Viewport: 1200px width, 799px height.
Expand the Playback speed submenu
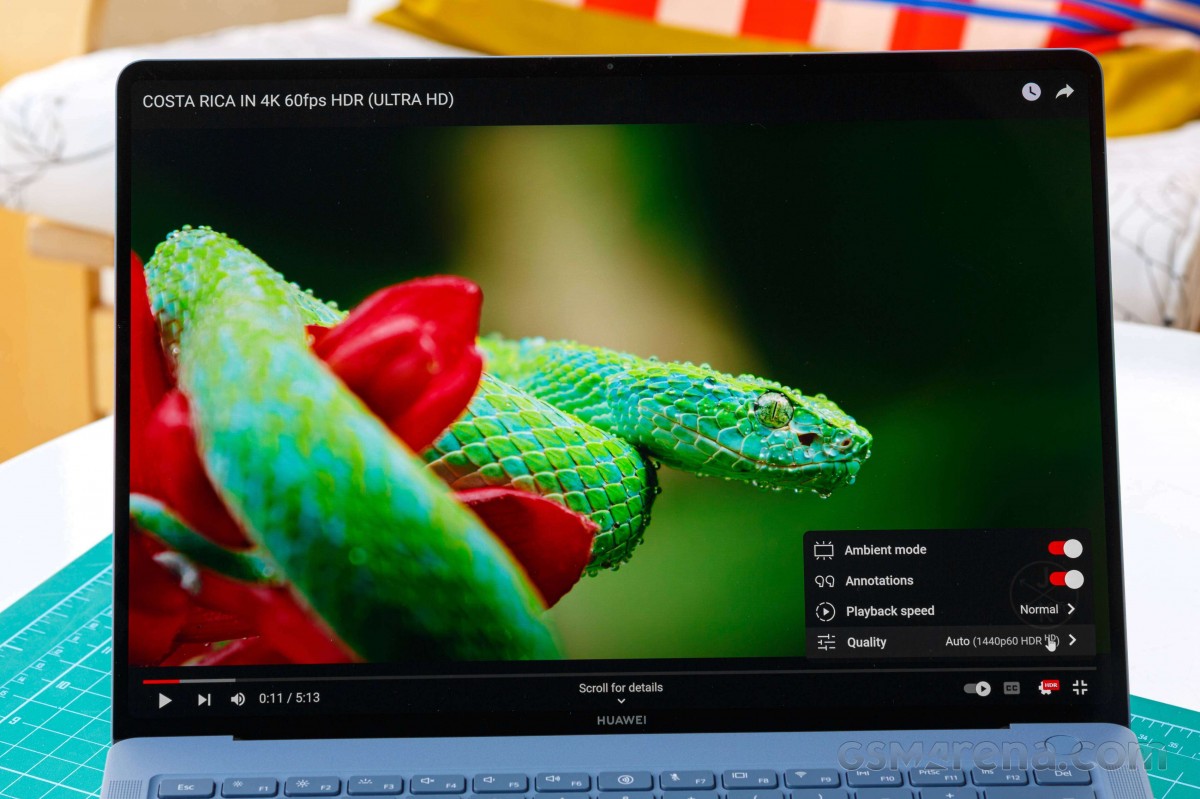click(x=1072, y=610)
